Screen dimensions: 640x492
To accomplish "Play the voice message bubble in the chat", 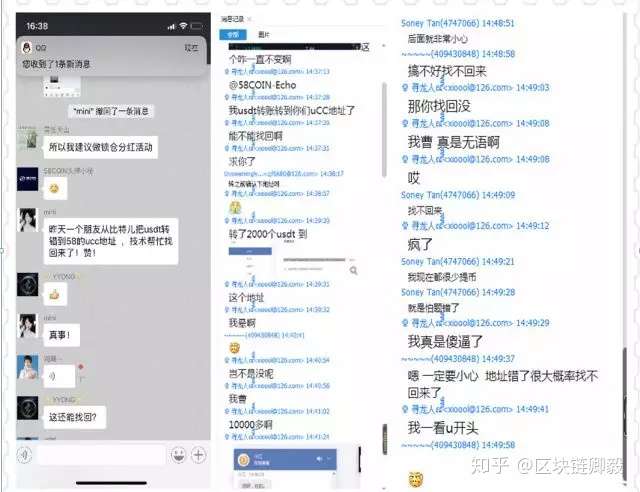I will [x=59, y=376].
